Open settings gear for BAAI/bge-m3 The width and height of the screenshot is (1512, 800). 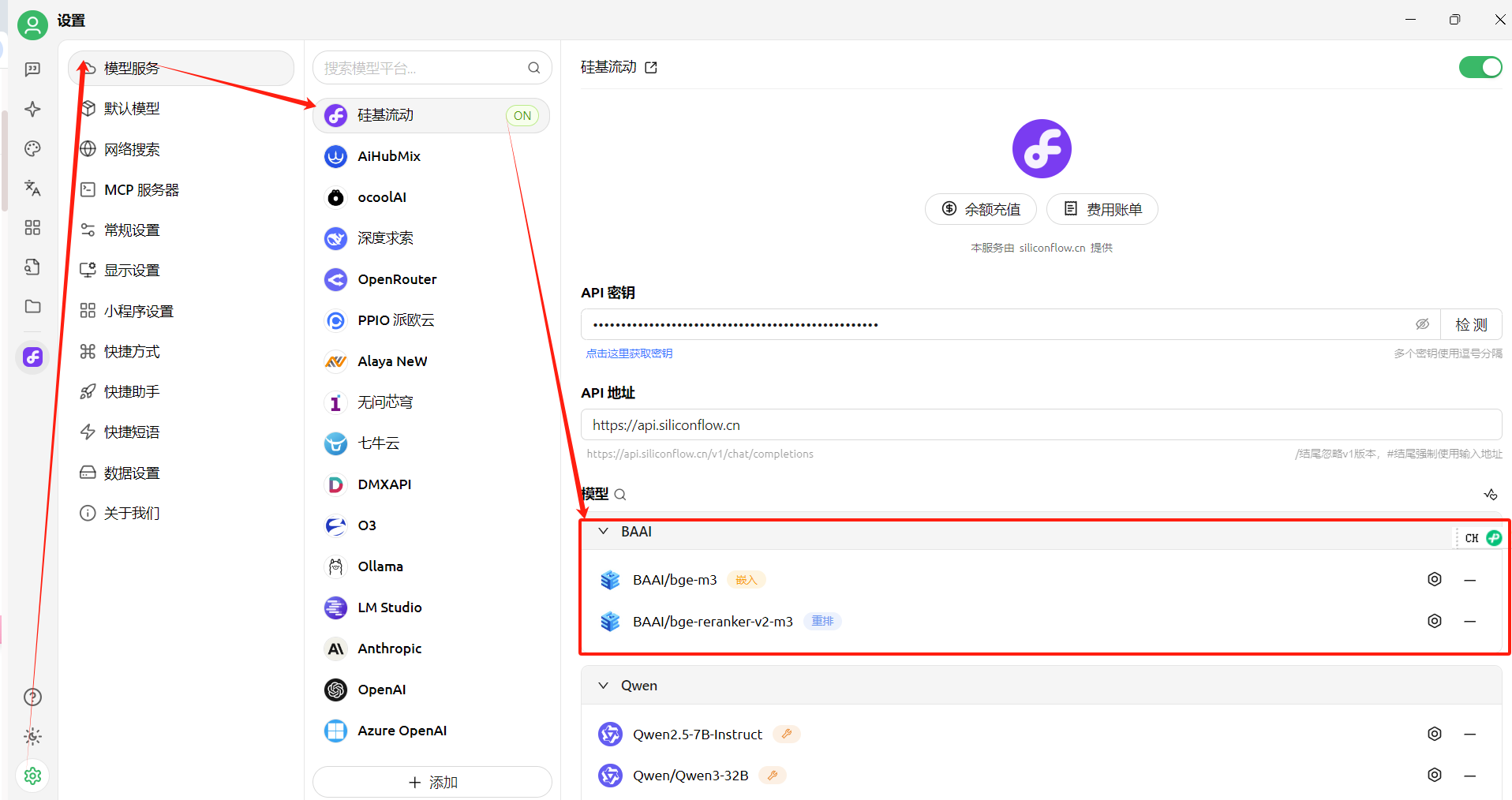[1435, 579]
